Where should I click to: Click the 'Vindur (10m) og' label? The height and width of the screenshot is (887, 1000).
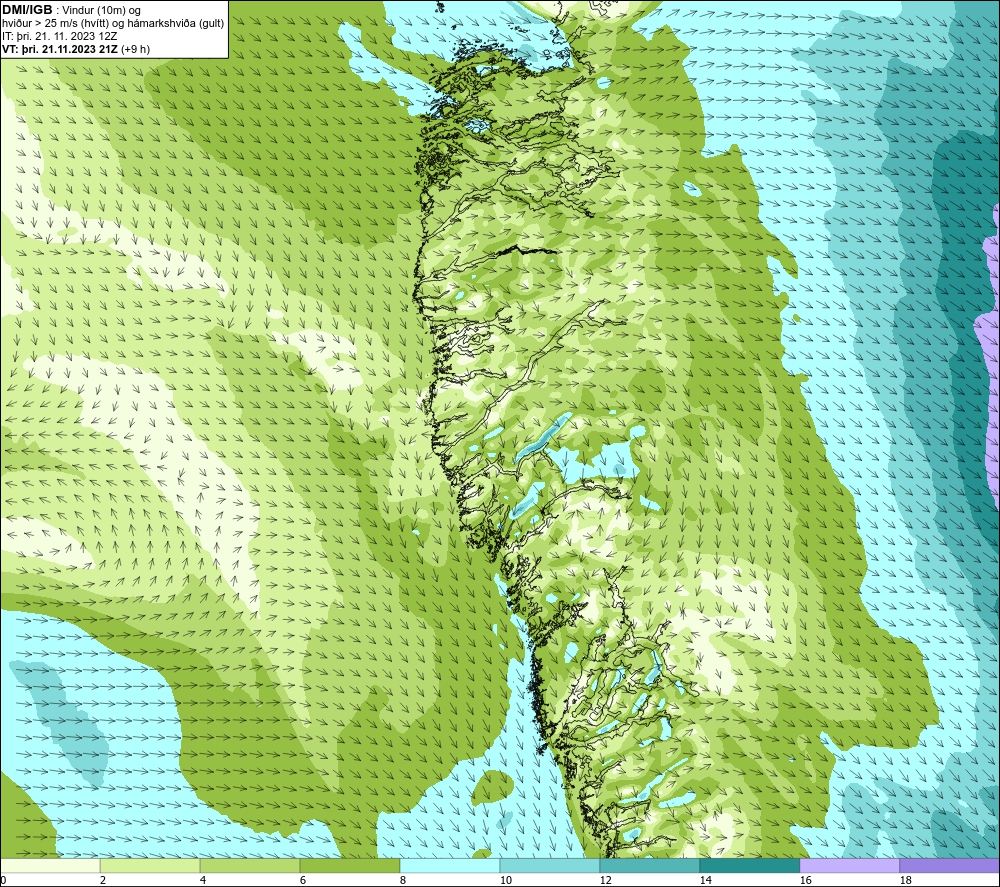pyautogui.click(x=101, y=11)
